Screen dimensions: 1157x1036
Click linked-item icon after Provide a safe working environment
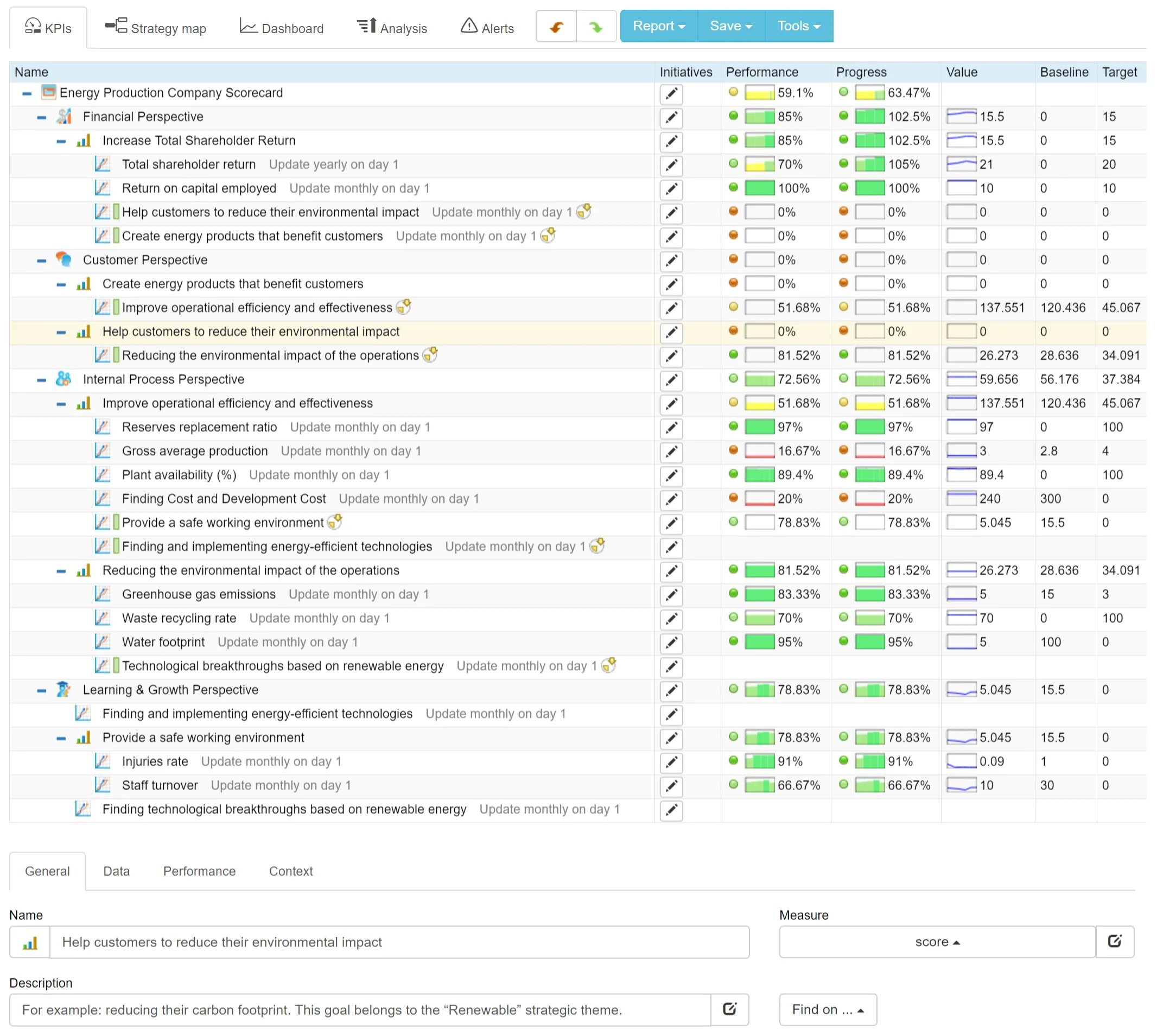335,522
